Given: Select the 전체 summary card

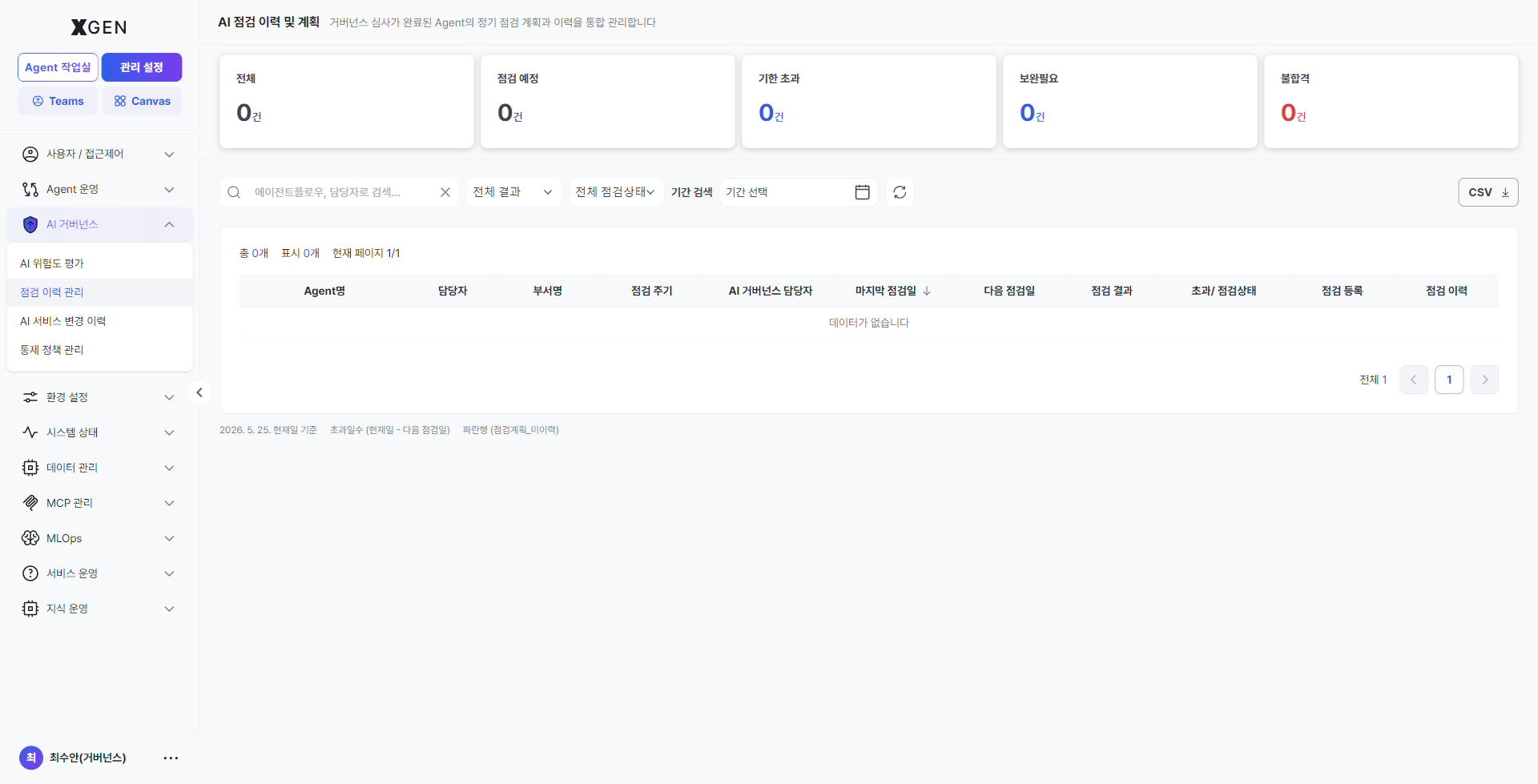Looking at the screenshot, I should click(347, 101).
